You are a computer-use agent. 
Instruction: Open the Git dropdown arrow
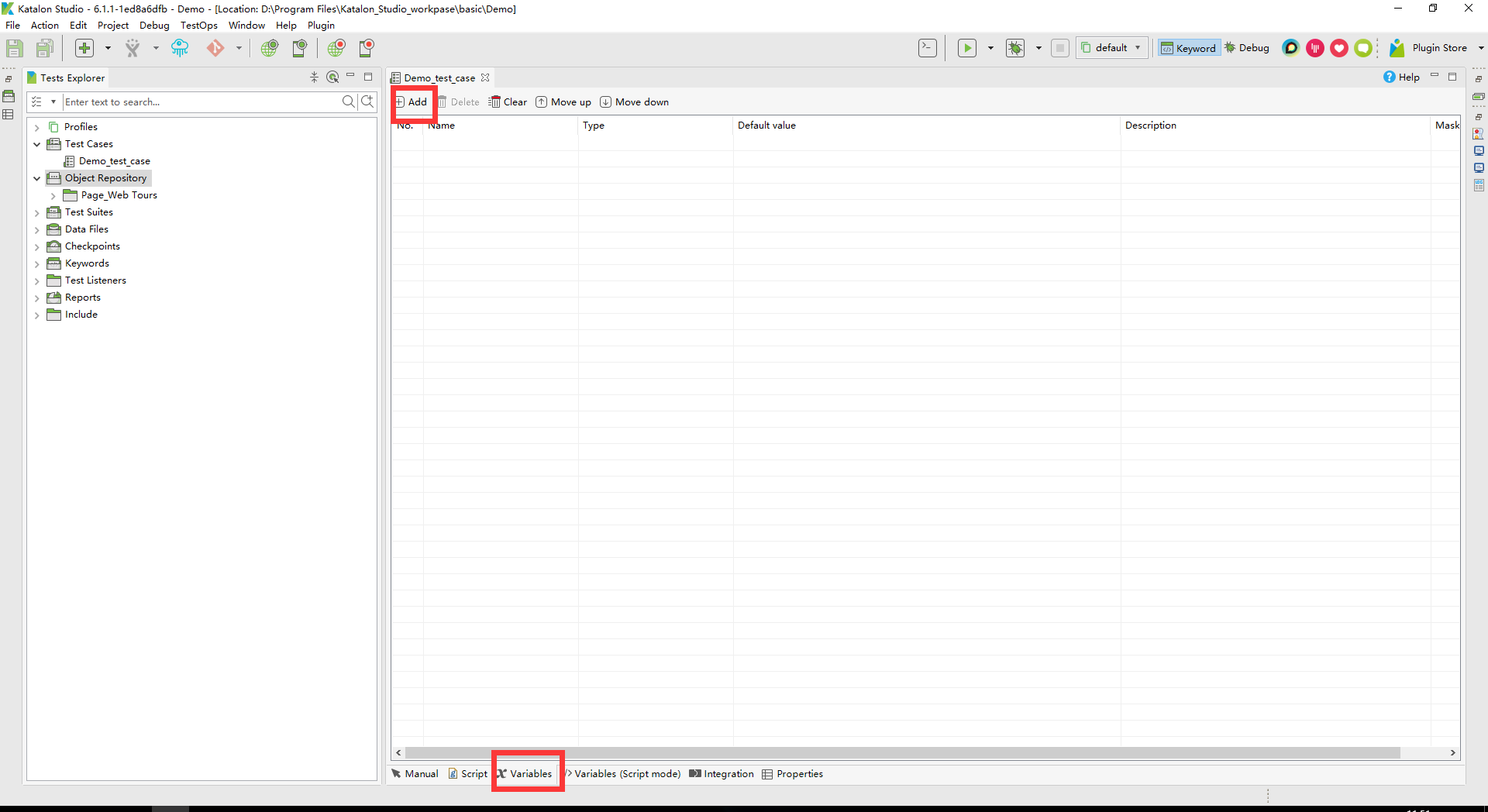click(239, 48)
